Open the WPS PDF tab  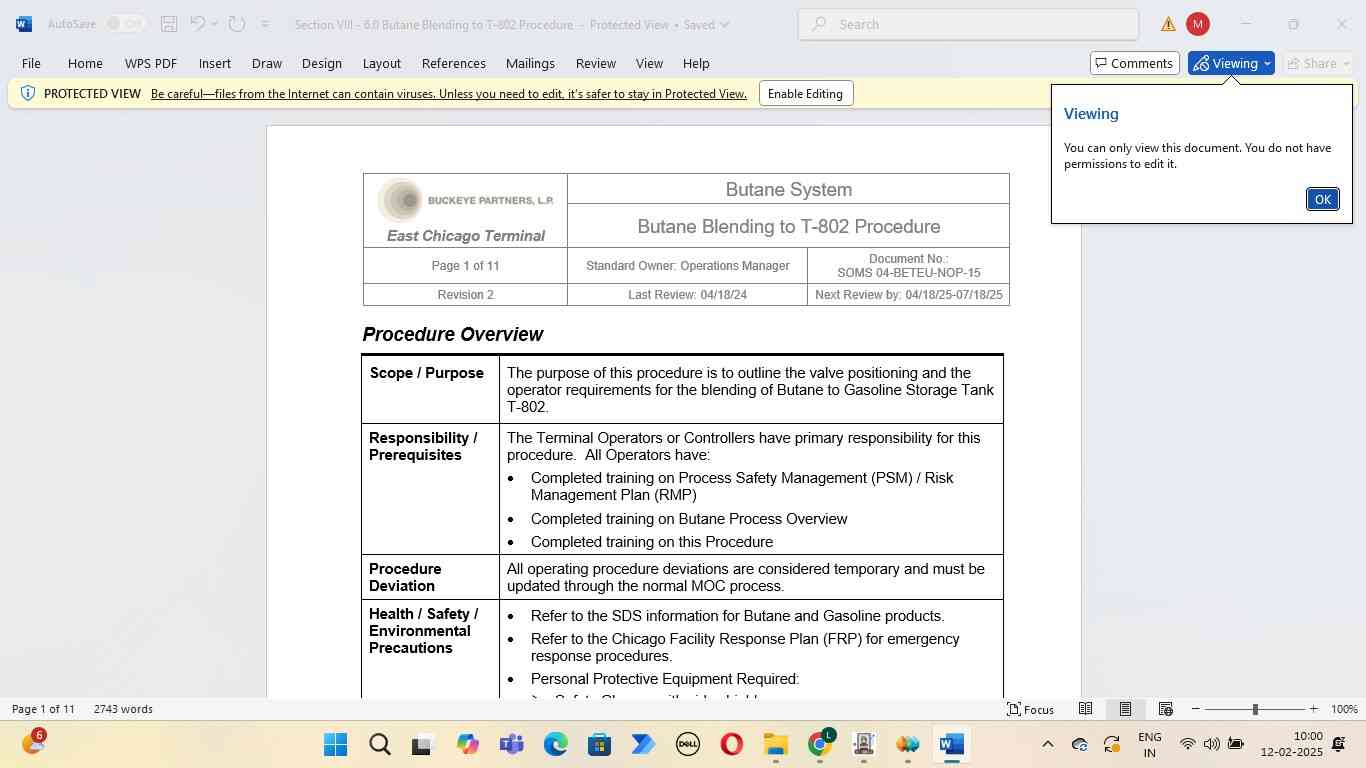click(x=151, y=63)
